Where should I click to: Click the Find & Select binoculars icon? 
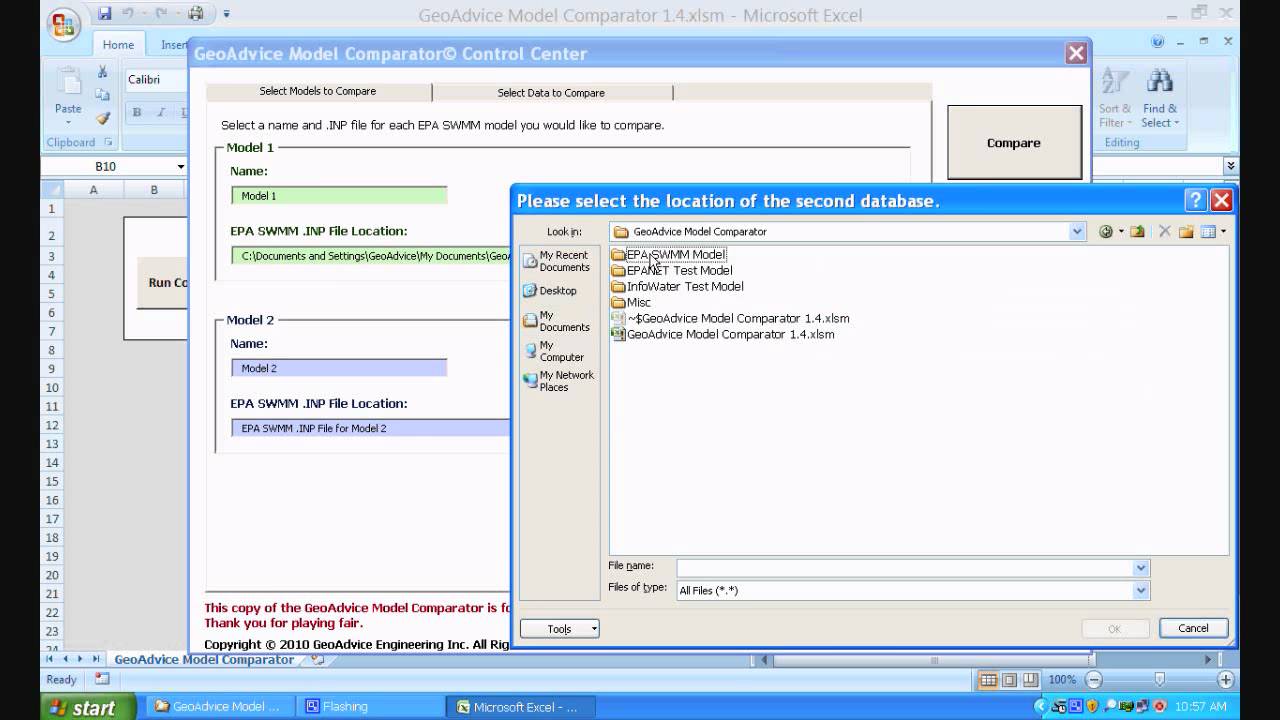(x=1160, y=82)
